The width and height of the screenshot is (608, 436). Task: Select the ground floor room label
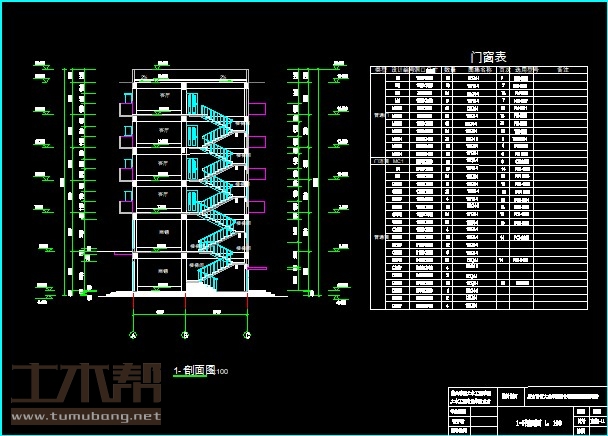pyautogui.click(x=165, y=269)
